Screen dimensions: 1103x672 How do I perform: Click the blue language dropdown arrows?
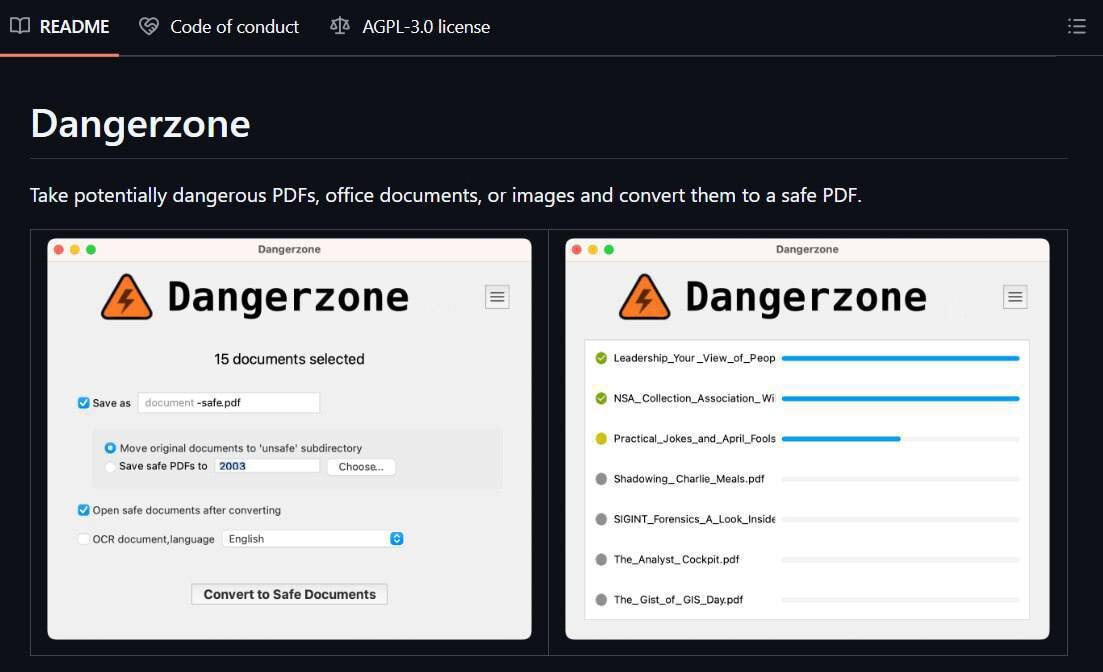(397, 539)
